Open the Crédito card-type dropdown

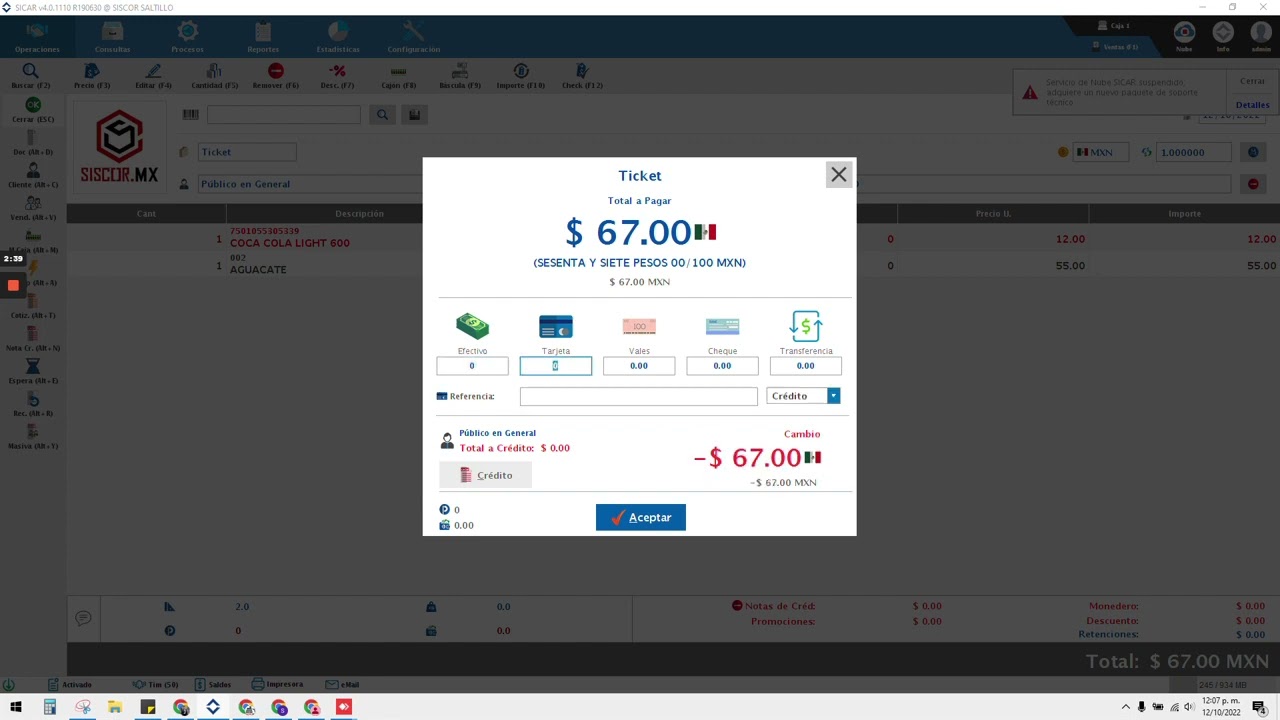pos(833,396)
